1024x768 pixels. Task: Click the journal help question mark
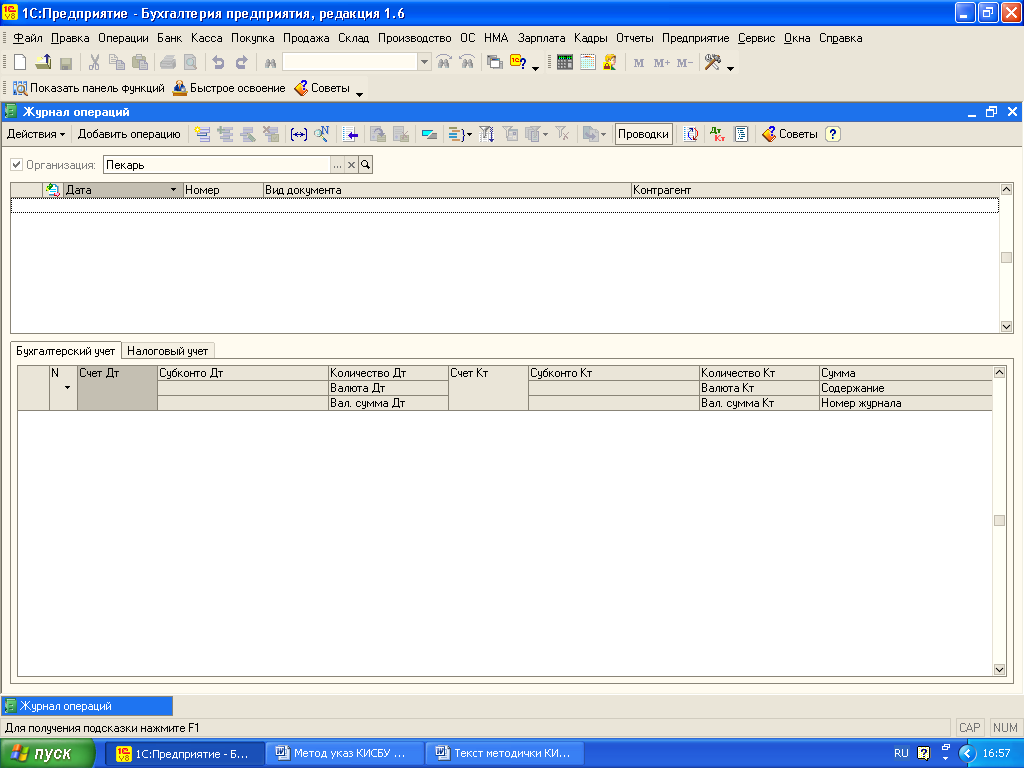coord(833,134)
